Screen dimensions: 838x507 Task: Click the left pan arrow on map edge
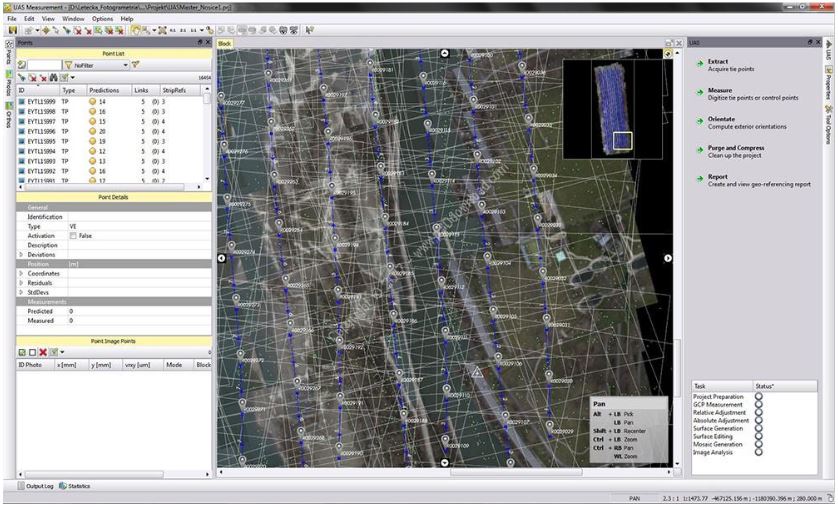pyautogui.click(x=221, y=258)
